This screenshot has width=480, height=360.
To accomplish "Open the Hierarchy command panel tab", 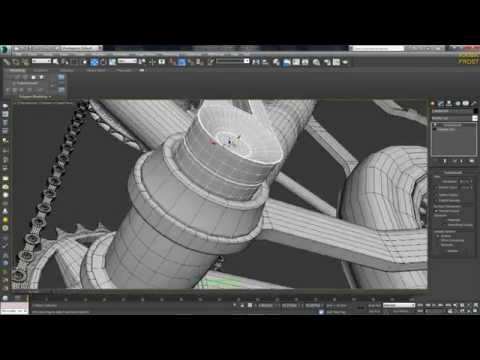I will [x=449, y=103].
